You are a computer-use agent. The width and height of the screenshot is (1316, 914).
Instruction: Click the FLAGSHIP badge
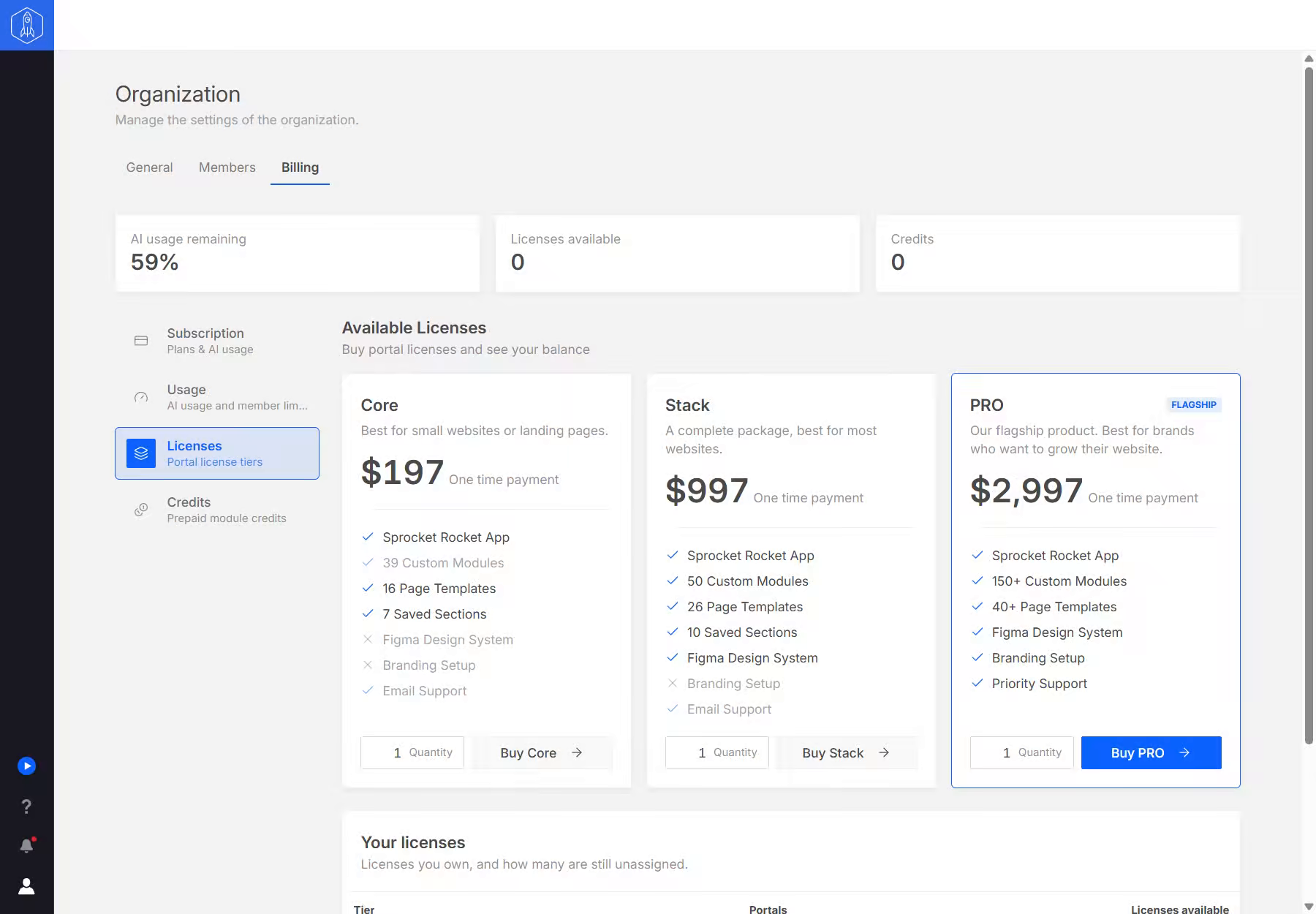coord(1194,405)
